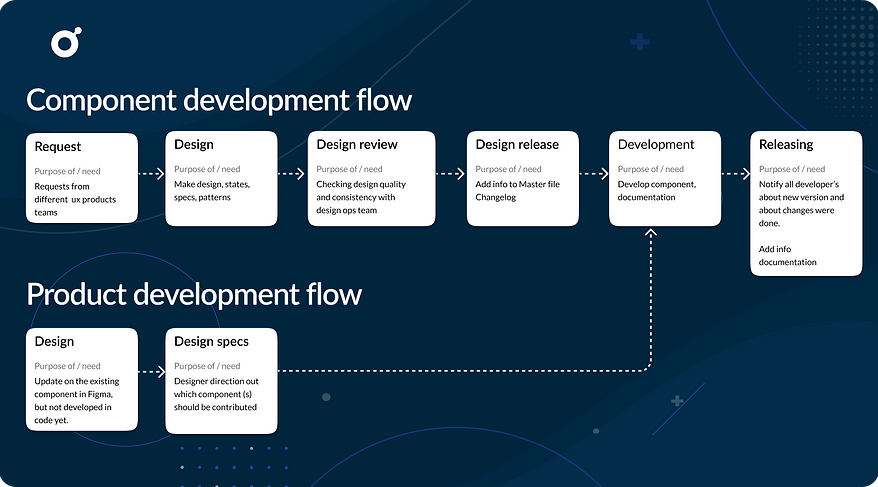Click the 'Development' card title

[656, 144]
